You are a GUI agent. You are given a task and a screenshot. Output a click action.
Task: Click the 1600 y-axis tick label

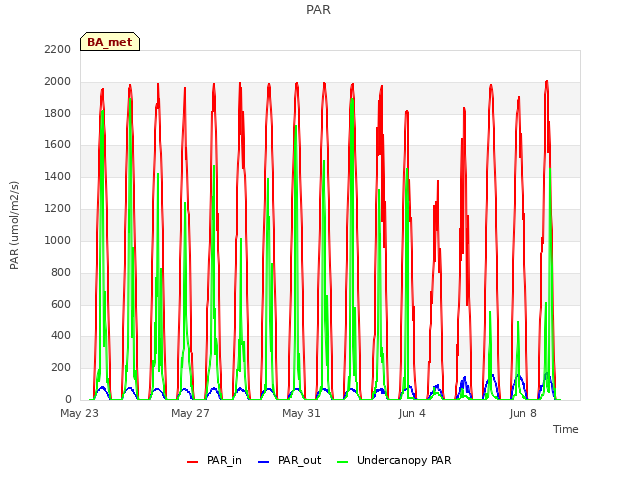tap(58, 144)
